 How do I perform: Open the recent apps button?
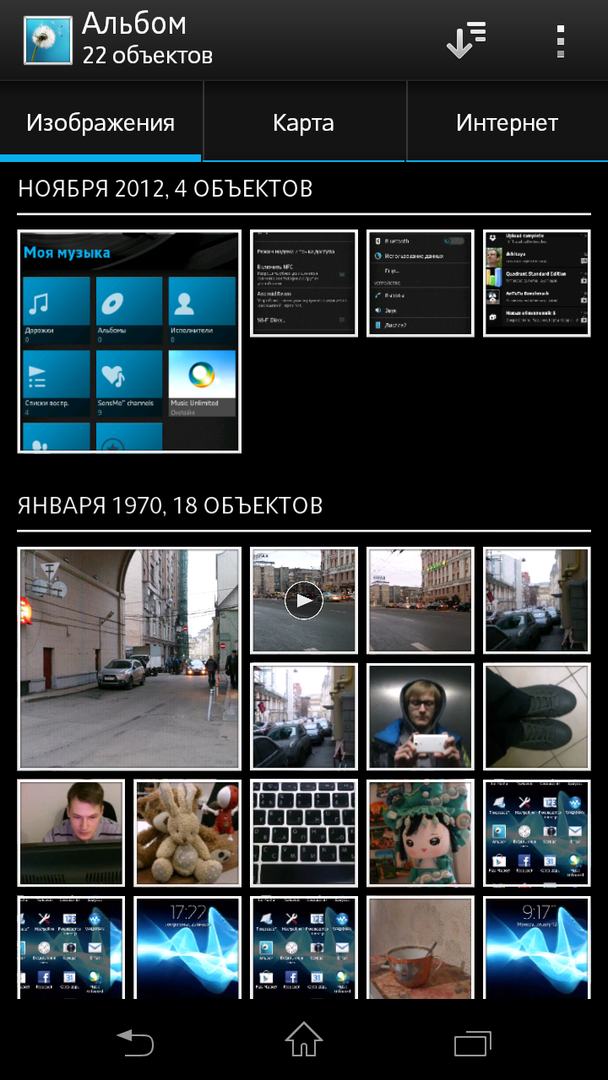tap(472, 1043)
